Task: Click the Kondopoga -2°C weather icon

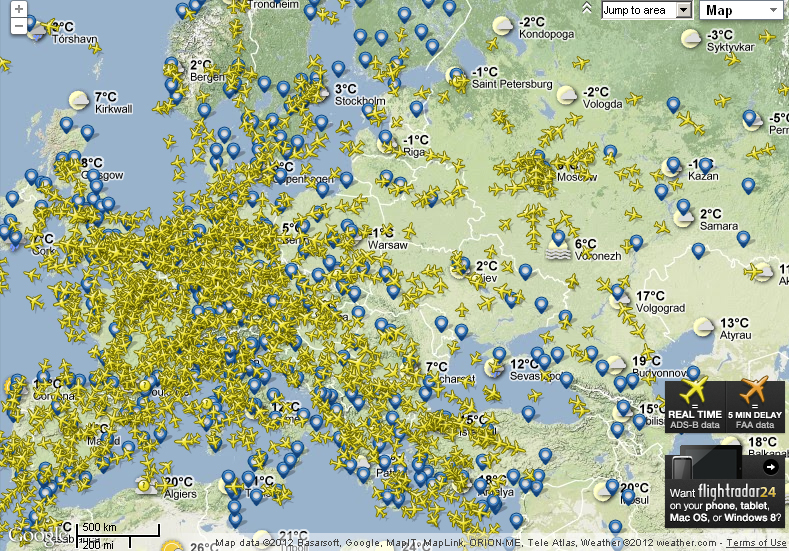Action: pyautogui.click(x=503, y=25)
